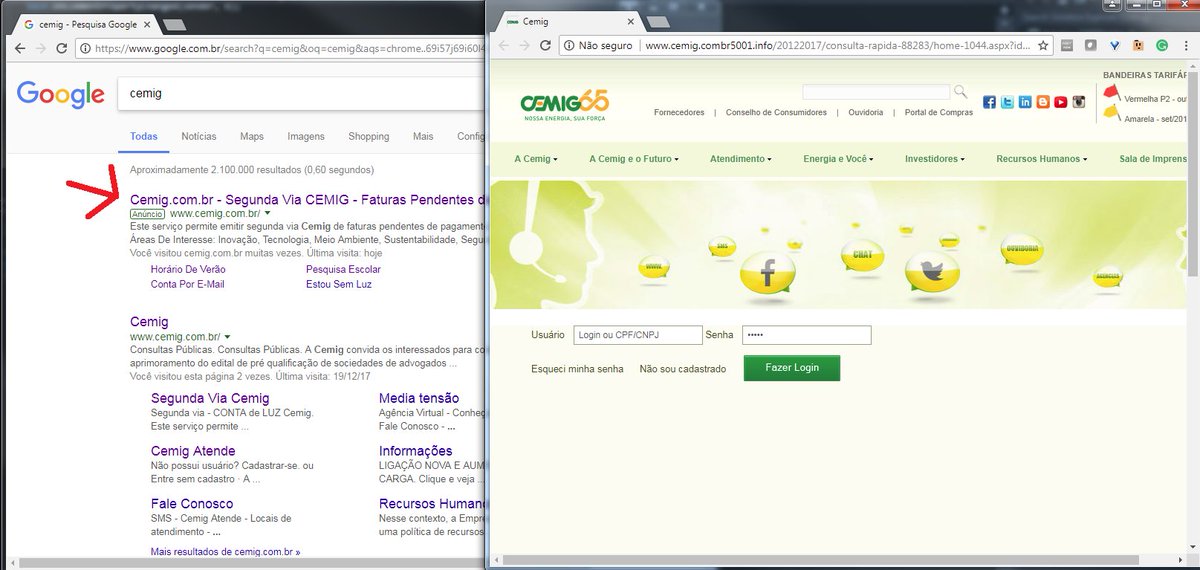Screen dimensions: 1200x570
Task: Expand the 'Recursos Humanos' menu
Action: (x=1042, y=159)
